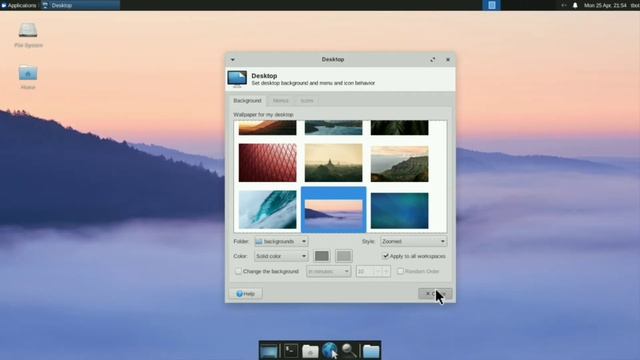Maximize the Desktop settings dialog

tap(433, 60)
